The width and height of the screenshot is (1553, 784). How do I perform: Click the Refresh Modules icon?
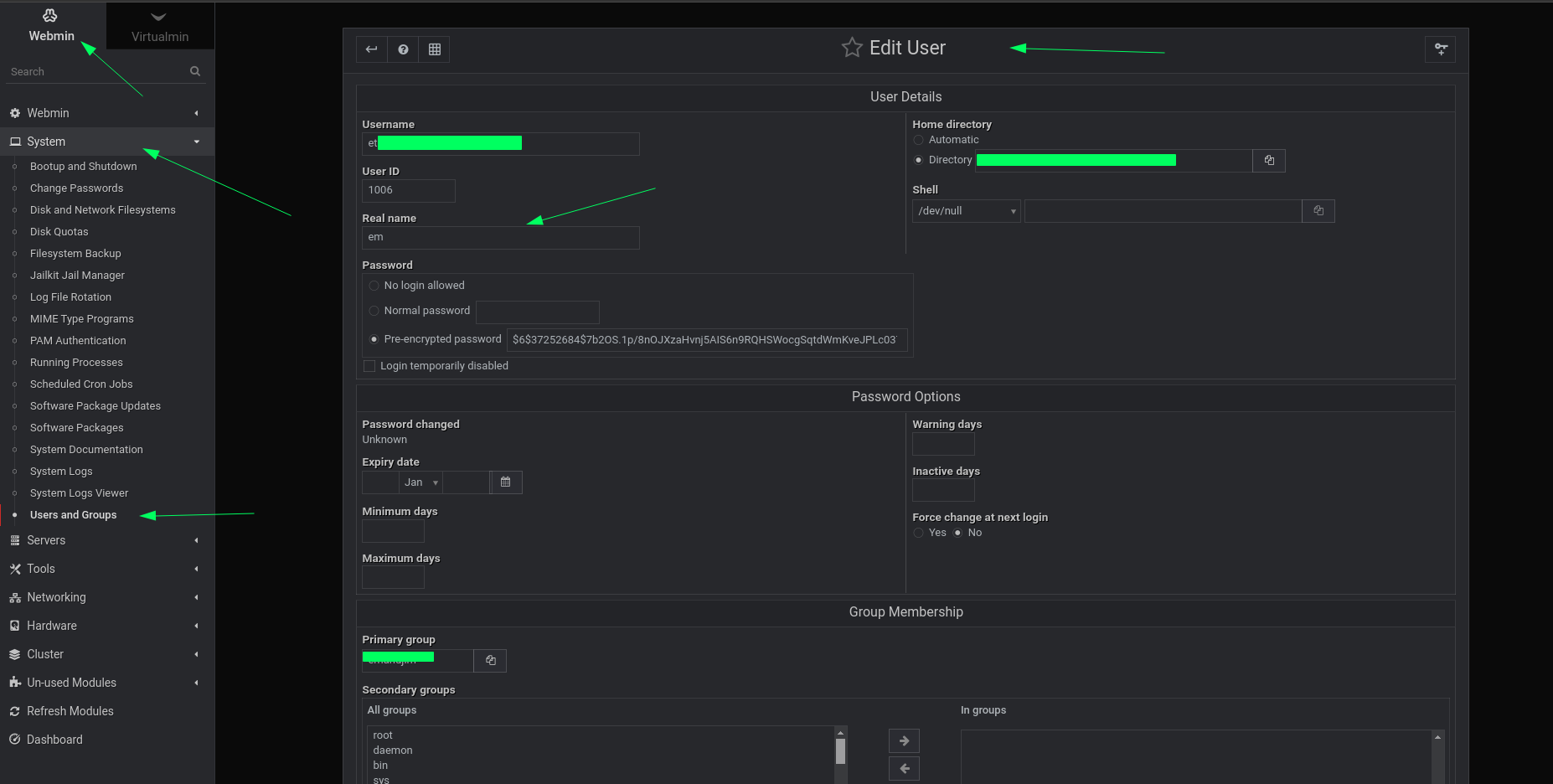(x=14, y=711)
